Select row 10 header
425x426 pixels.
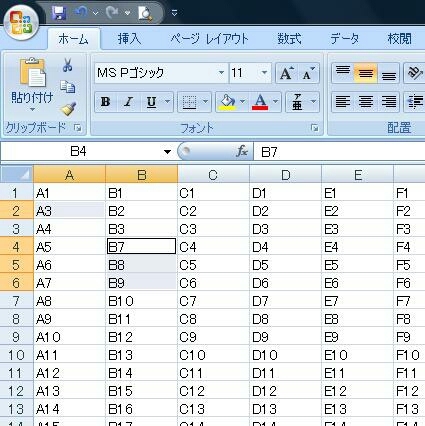[x=17, y=355]
